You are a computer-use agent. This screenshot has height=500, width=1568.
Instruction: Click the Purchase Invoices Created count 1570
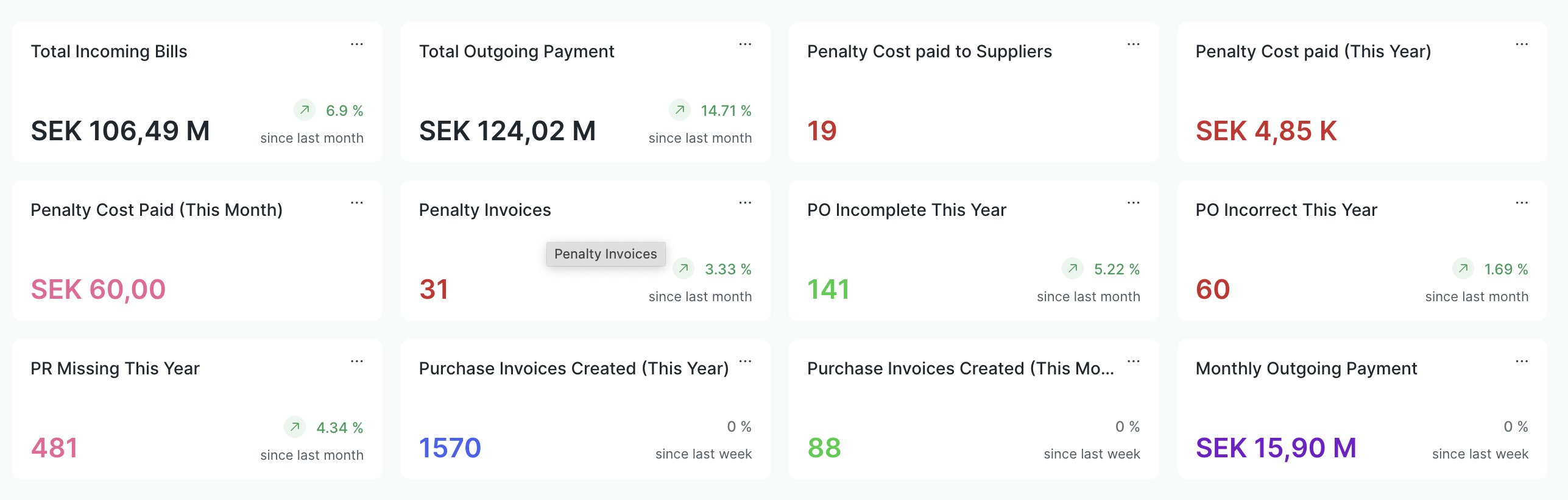450,448
